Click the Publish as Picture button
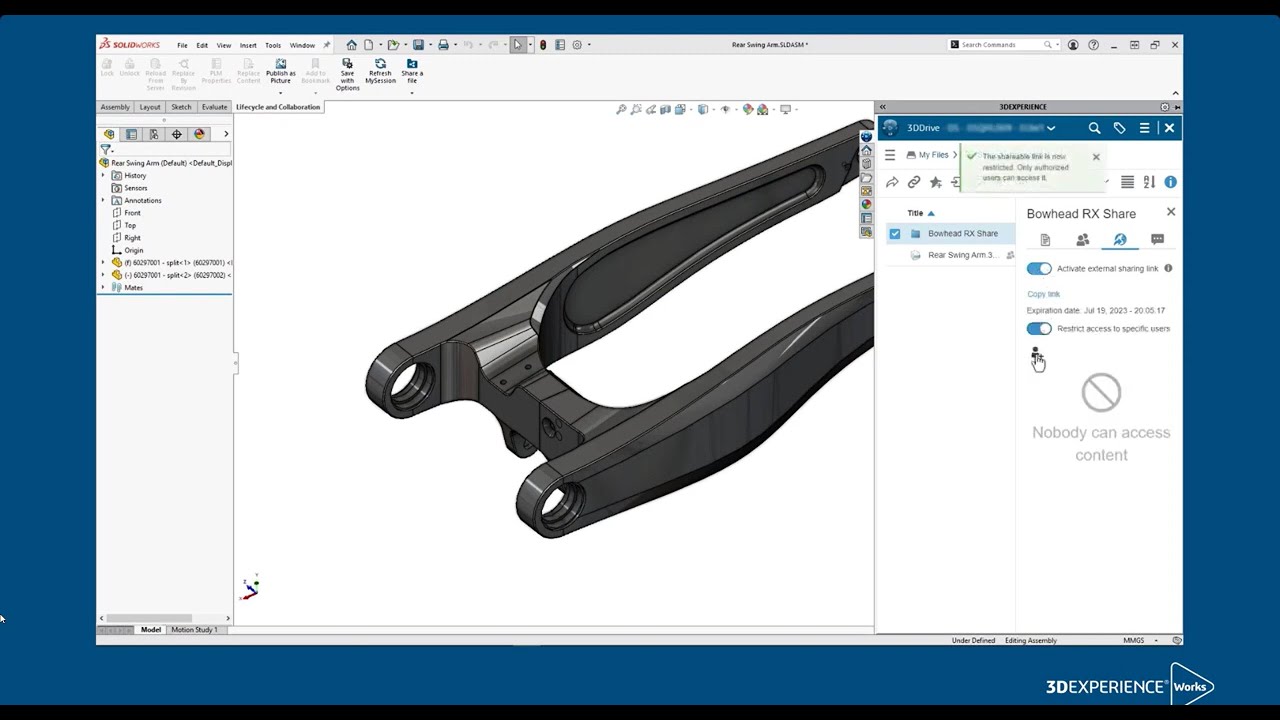 click(x=280, y=72)
